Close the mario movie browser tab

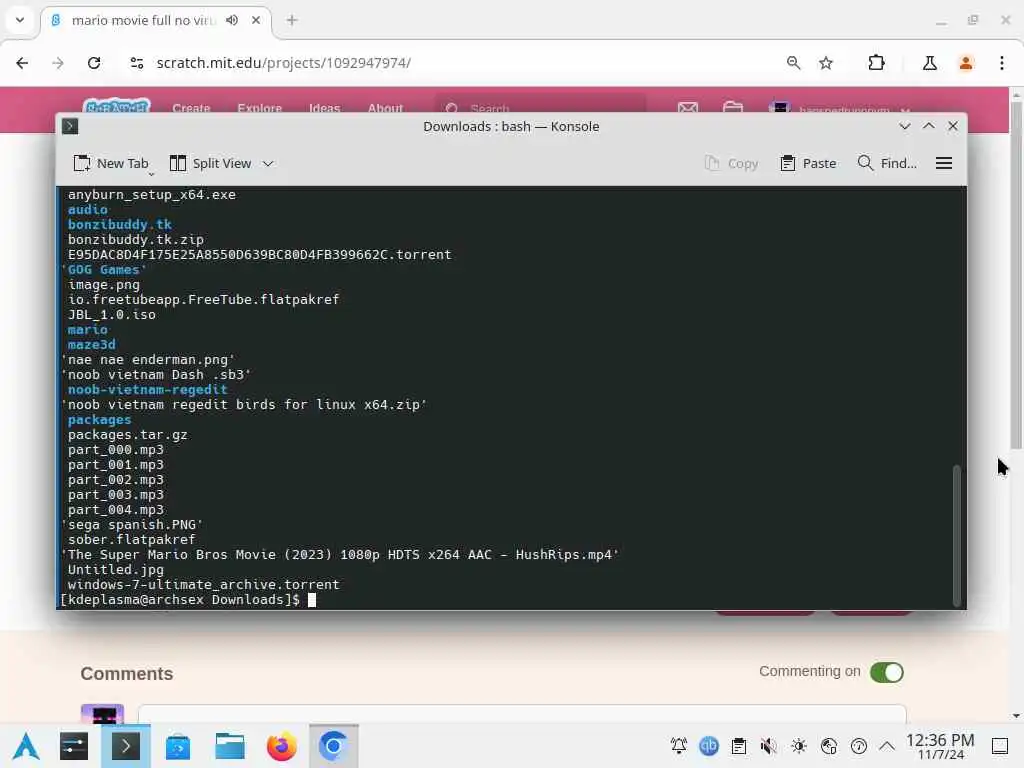point(256,20)
